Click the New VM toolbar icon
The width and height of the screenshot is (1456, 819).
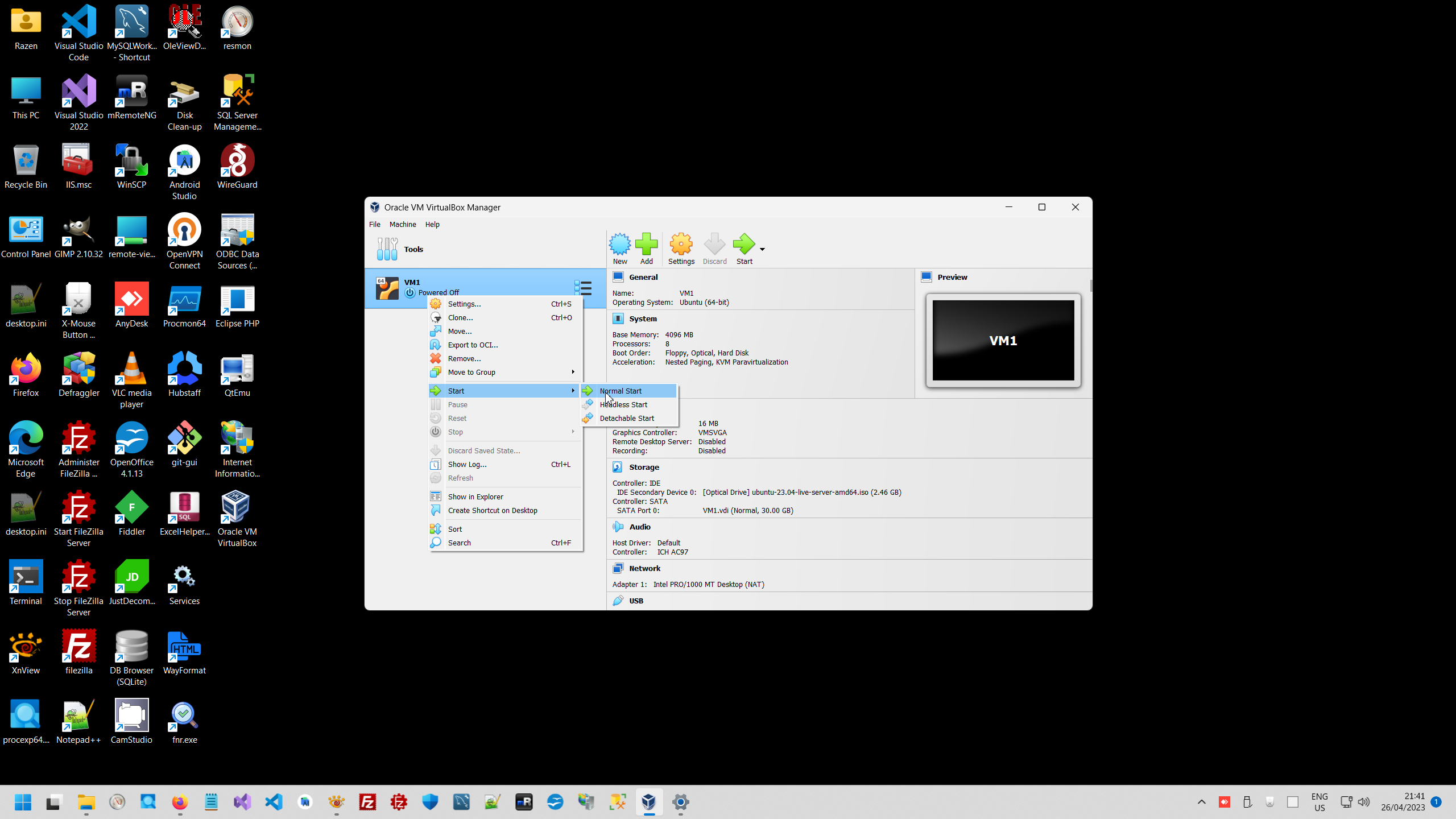click(x=619, y=245)
